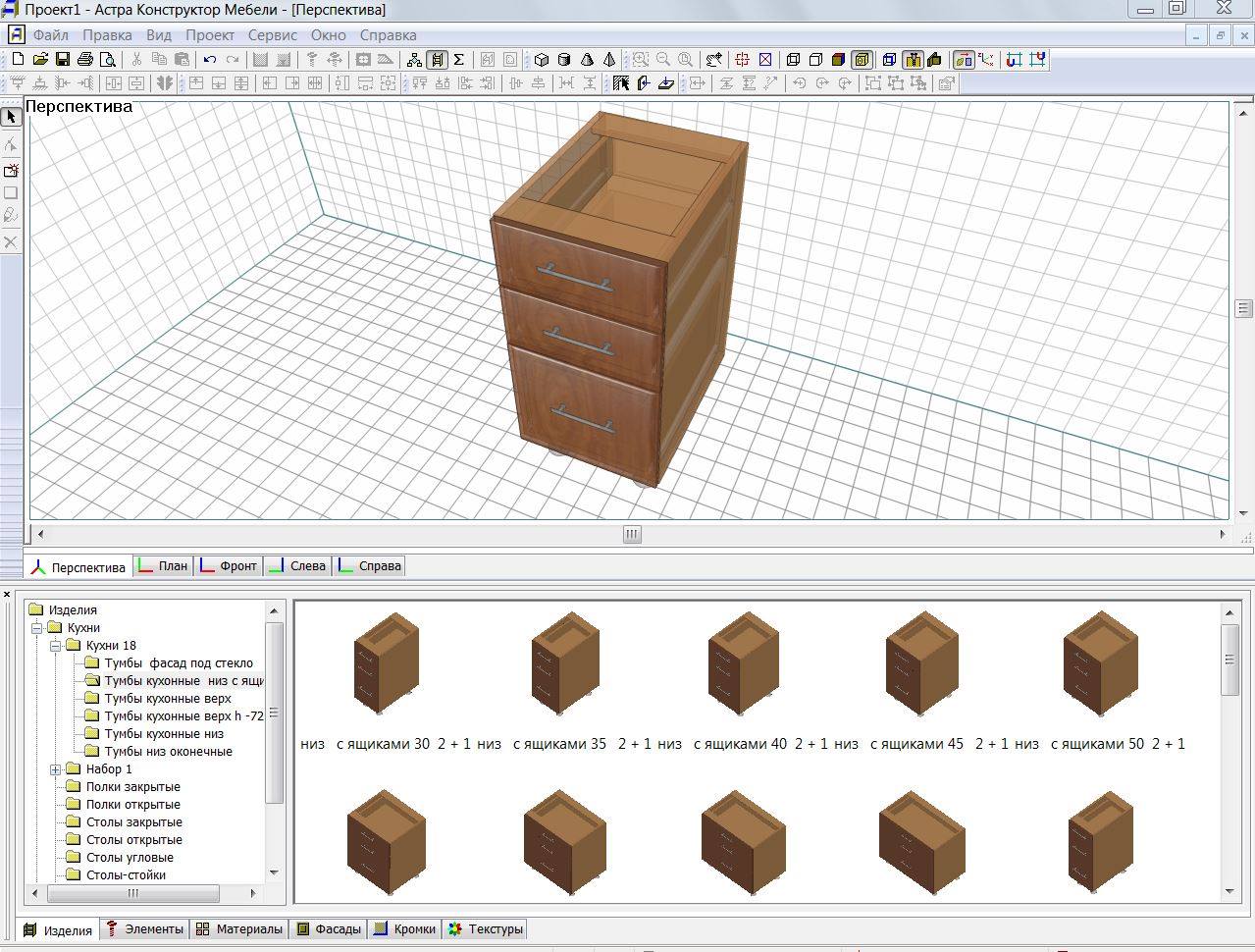The height and width of the screenshot is (952, 1255).
Task: Switch to the Фронт view tab
Action: coord(229,566)
